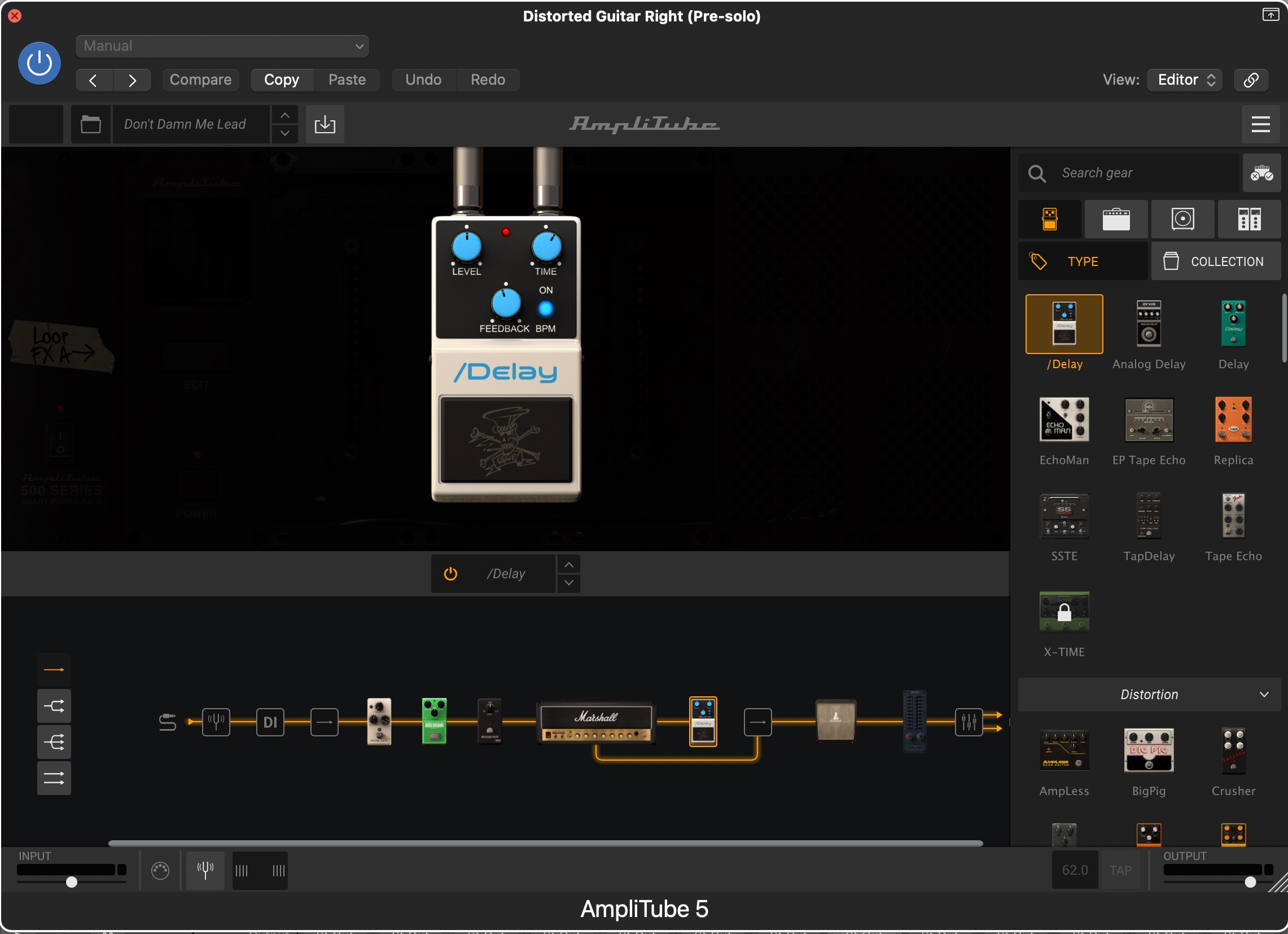The width and height of the screenshot is (1288, 934).
Task: Toggle power of the selected /Delay module
Action: pos(450,574)
